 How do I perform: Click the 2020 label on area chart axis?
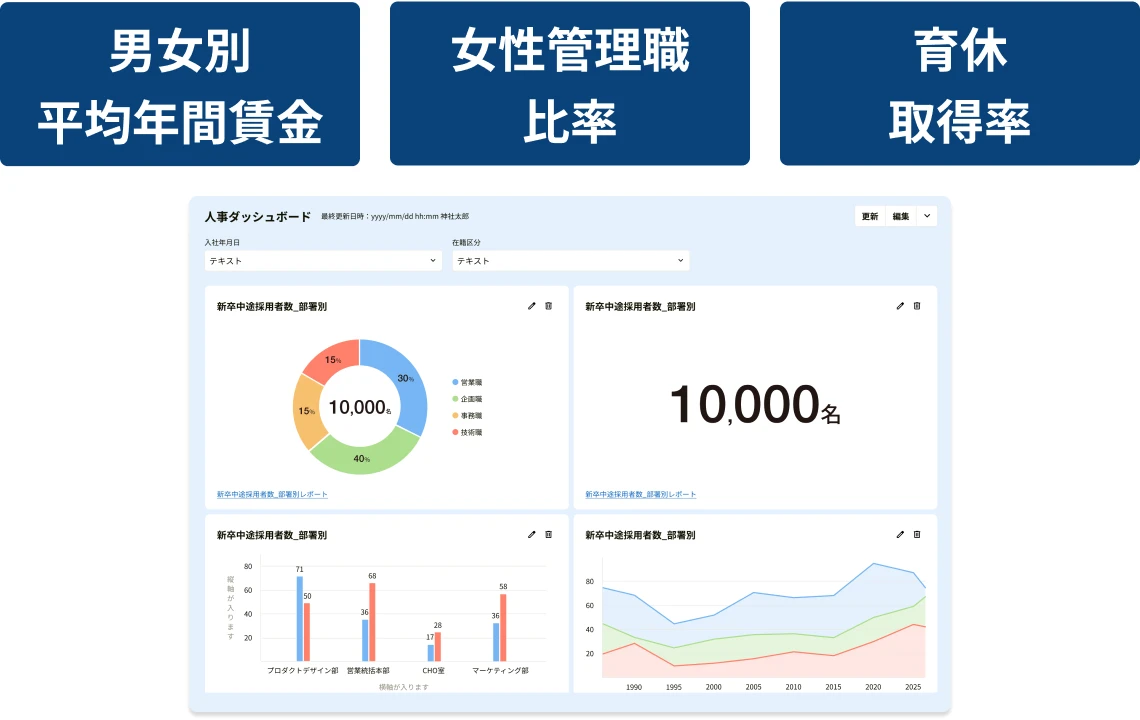[873, 687]
